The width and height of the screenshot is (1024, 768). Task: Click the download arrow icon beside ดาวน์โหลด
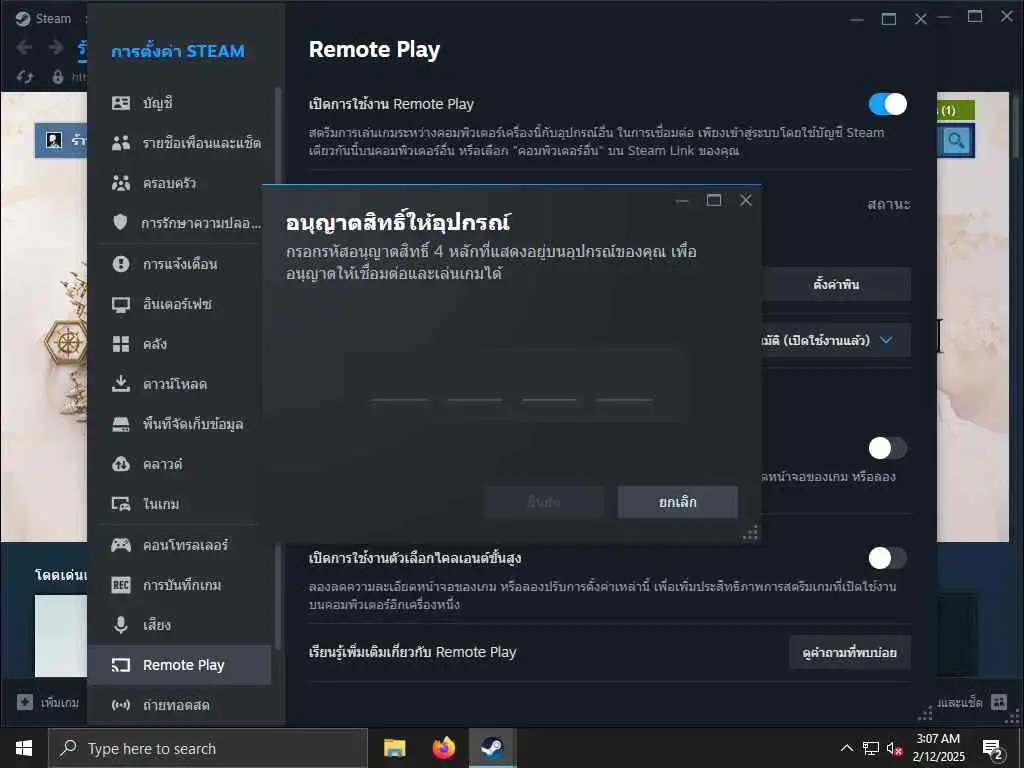pyautogui.click(x=121, y=384)
